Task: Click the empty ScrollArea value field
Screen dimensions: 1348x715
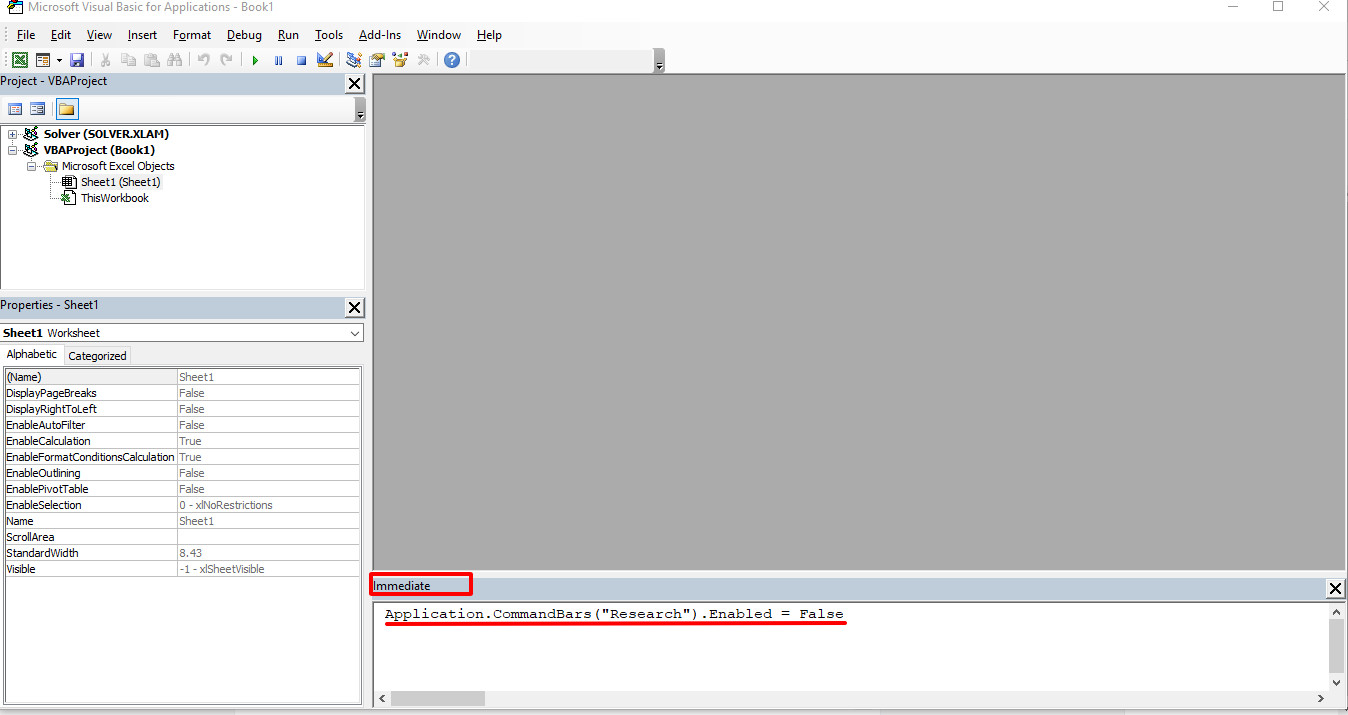Action: (268, 537)
